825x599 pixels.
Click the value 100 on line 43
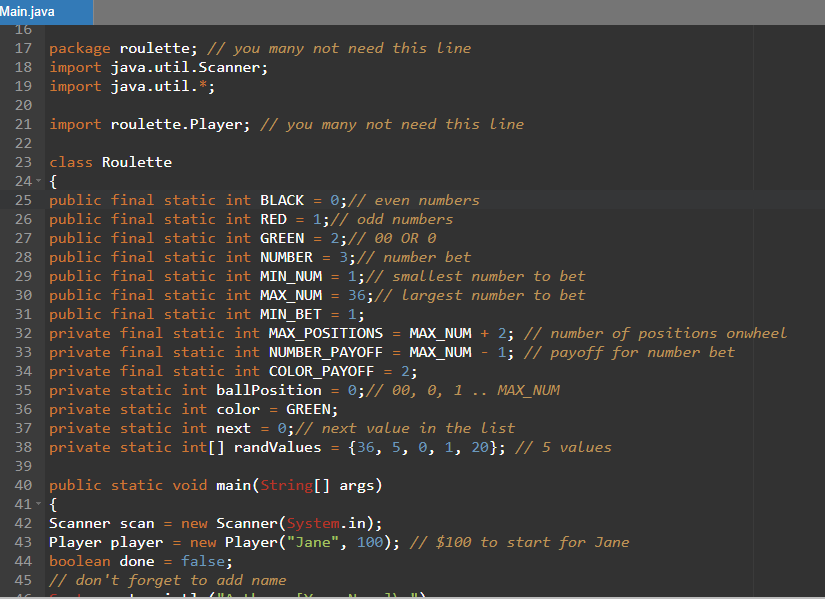pyautogui.click(x=370, y=542)
